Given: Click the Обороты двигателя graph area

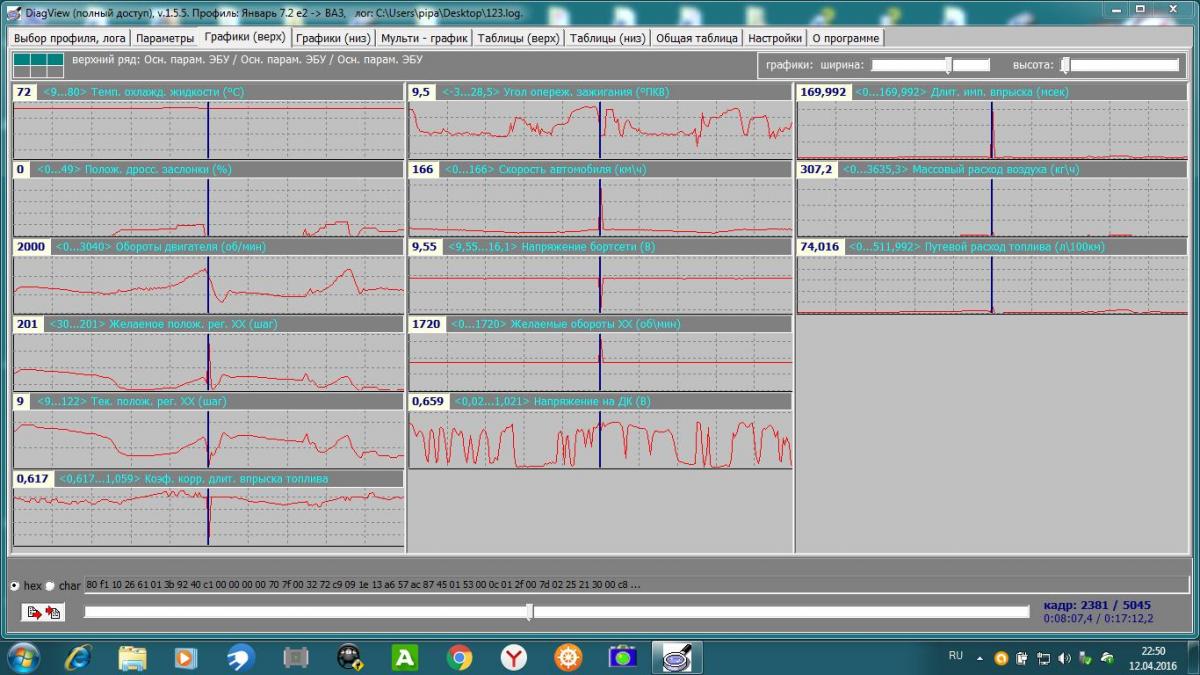Looking at the screenshot, I should click(x=208, y=285).
